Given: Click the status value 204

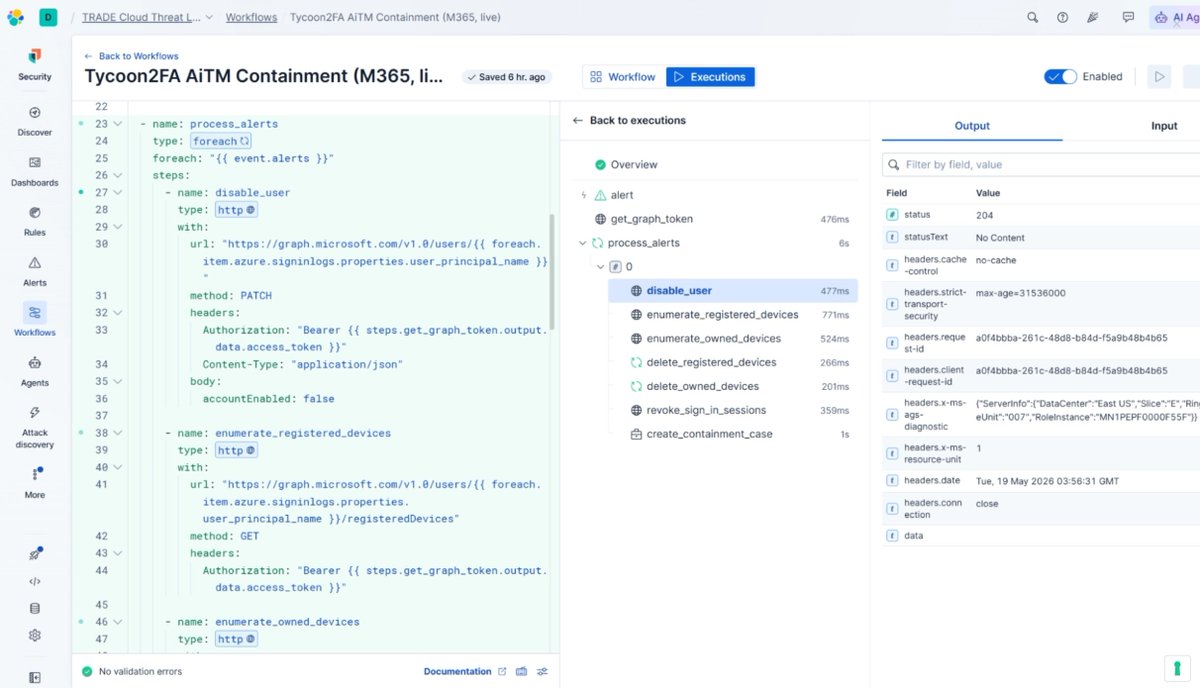Looking at the screenshot, I should pyautogui.click(x=984, y=215).
